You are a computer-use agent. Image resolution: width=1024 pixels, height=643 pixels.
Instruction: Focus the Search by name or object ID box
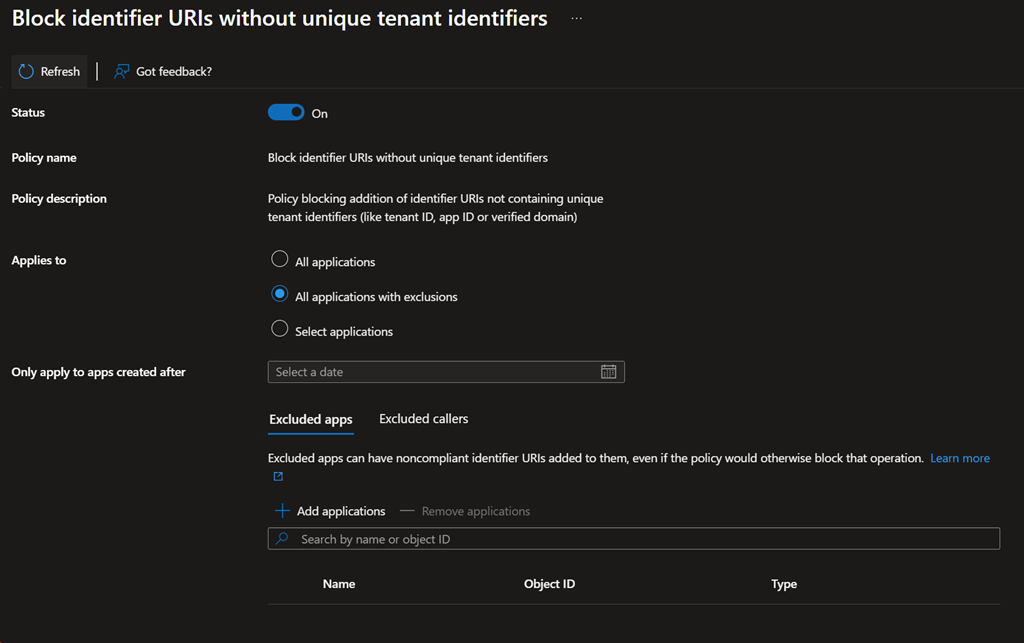640,539
